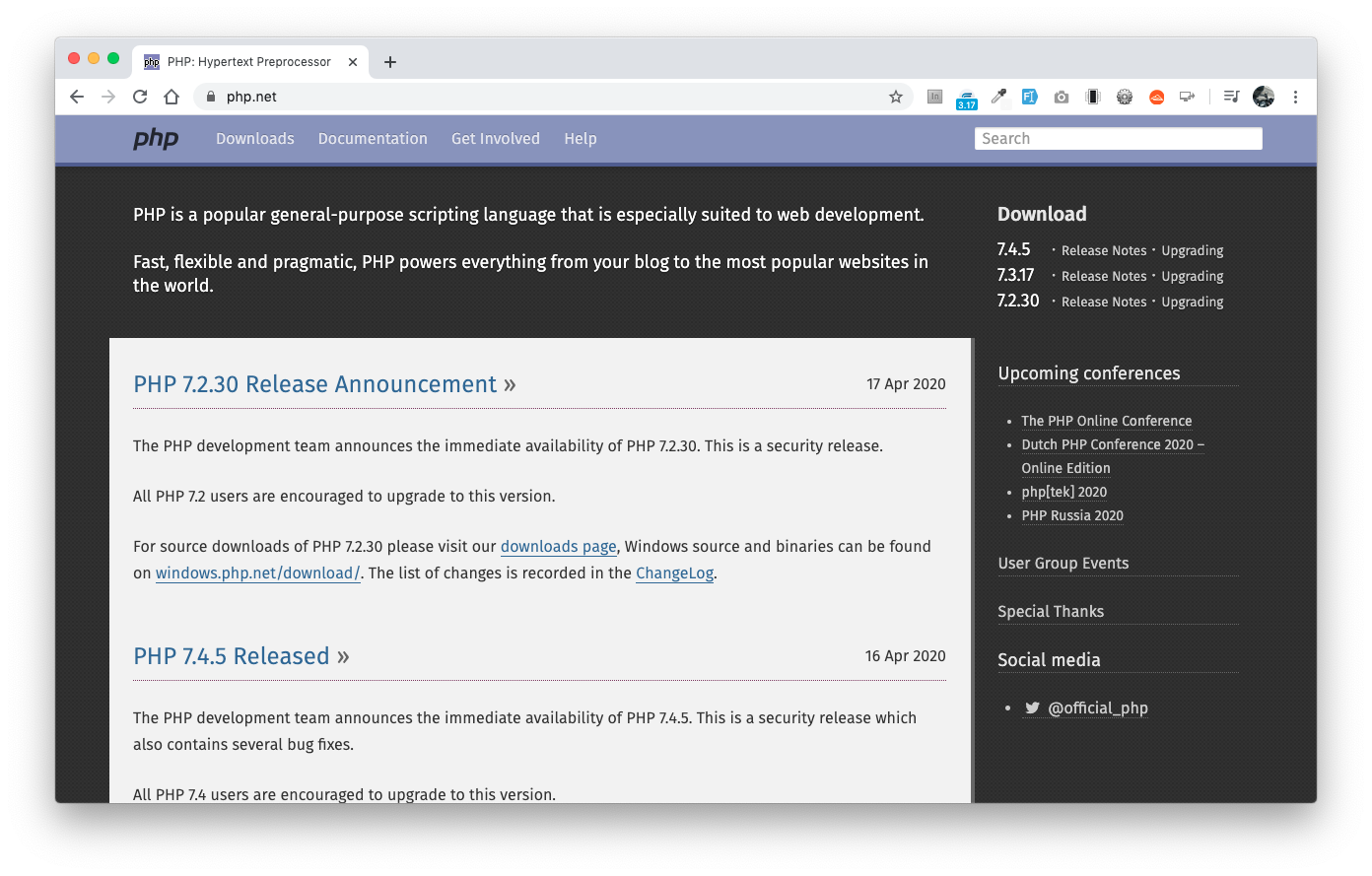
Task: Open the gray 'In' extension icon
Action: click(934, 97)
